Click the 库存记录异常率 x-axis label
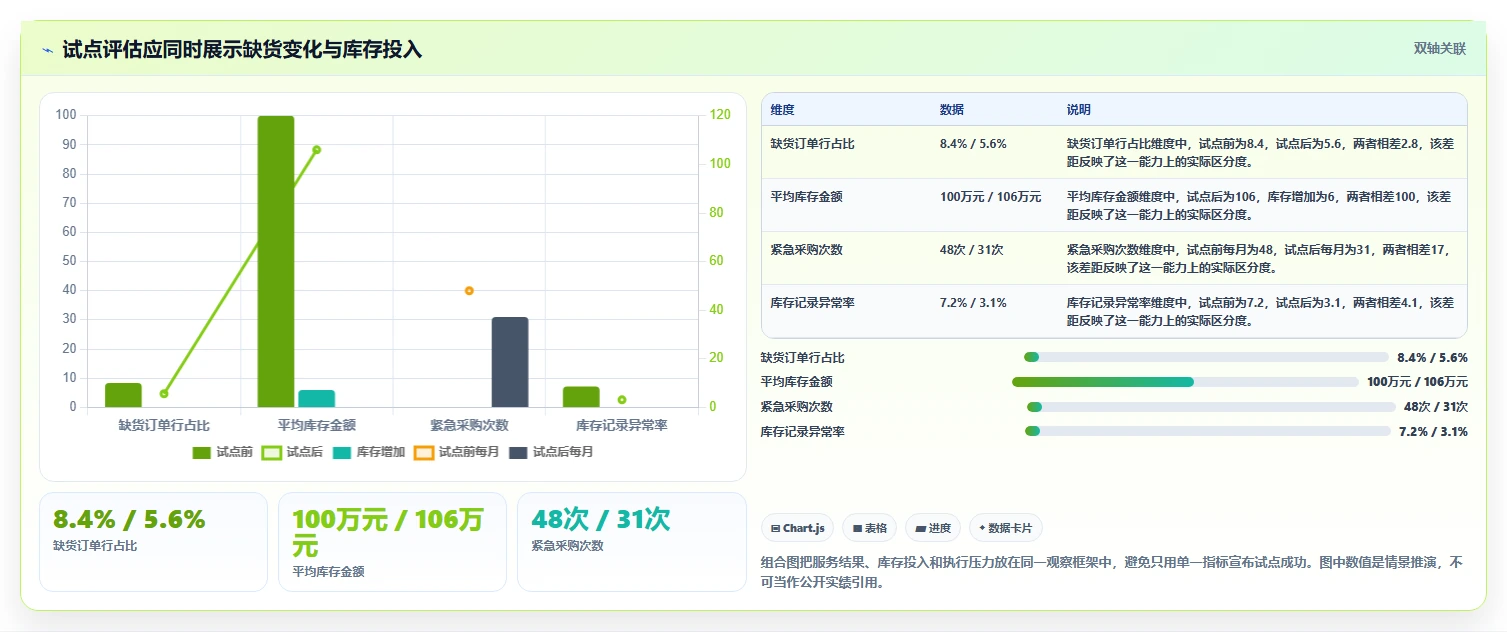This screenshot has width=1507, height=632. point(621,425)
